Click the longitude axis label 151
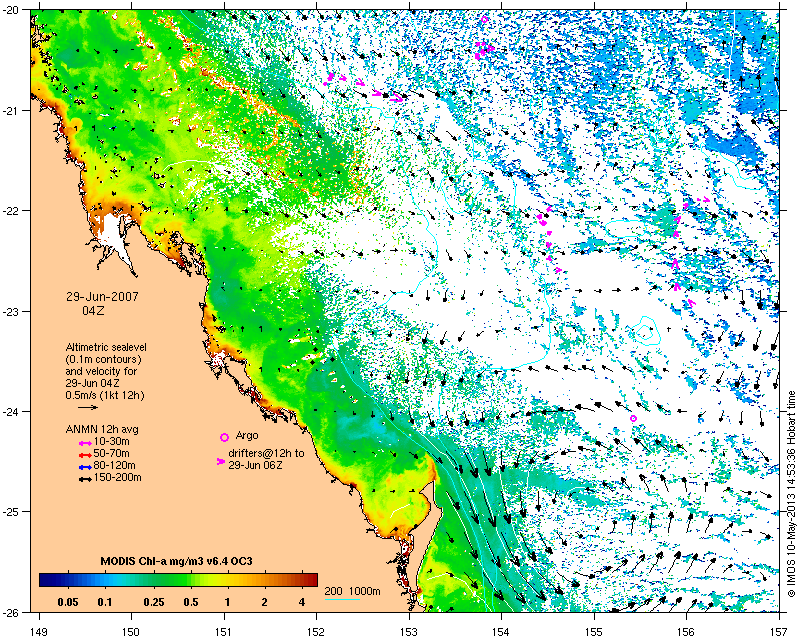800x640 pixels. 224,632
